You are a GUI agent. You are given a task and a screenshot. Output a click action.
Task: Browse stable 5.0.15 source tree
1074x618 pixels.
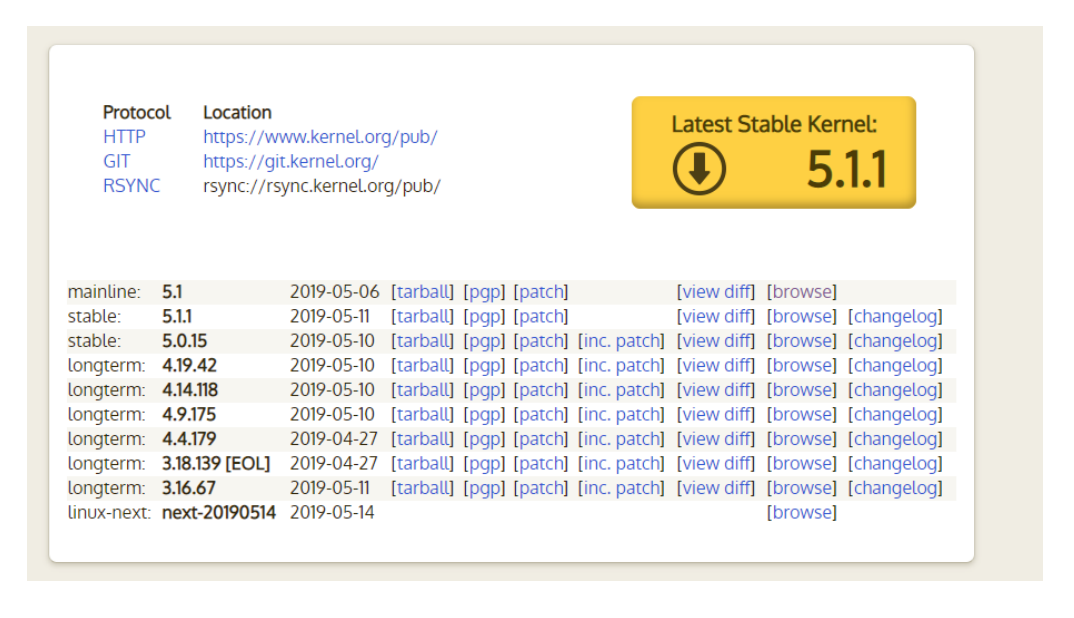801,341
